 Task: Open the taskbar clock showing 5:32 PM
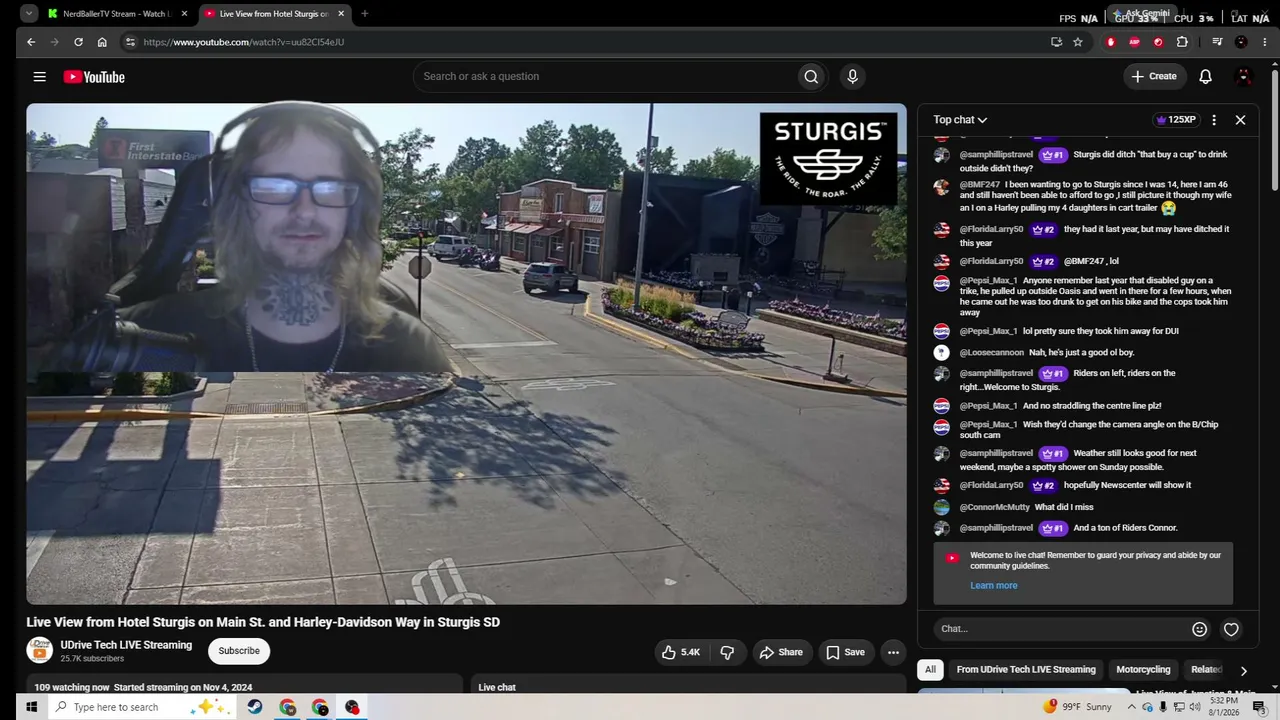[1222, 707]
